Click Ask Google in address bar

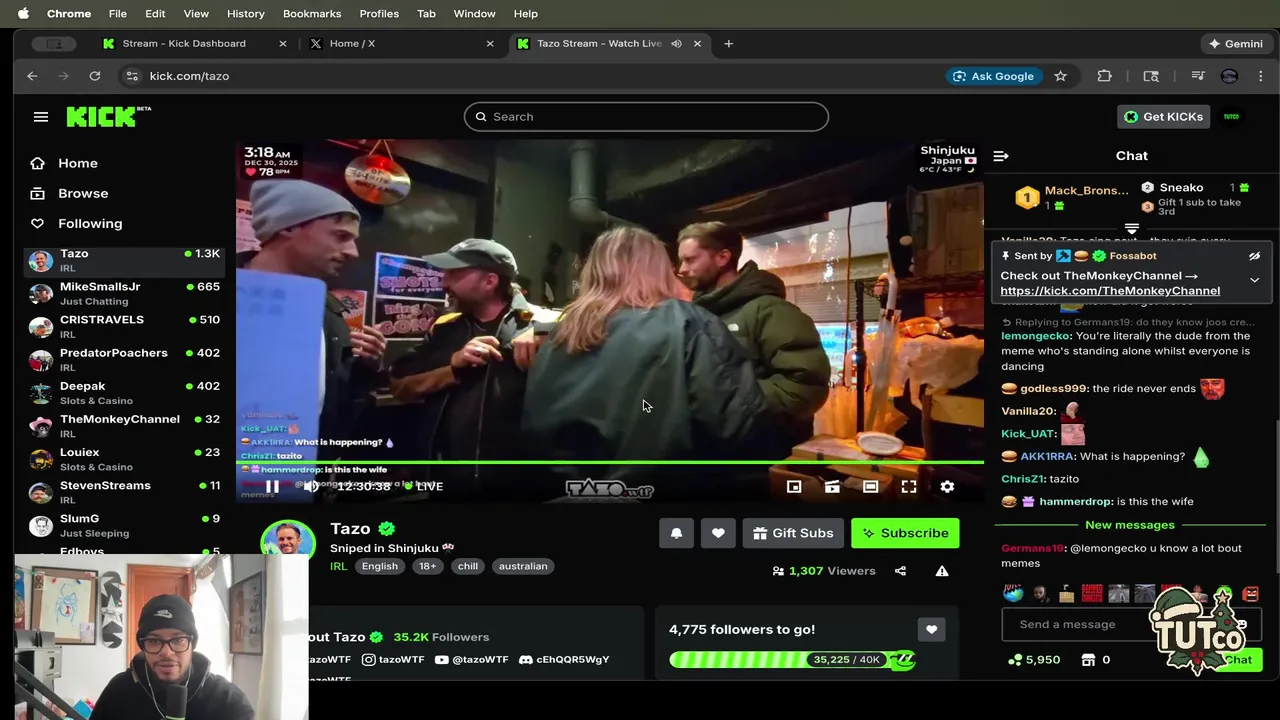[x=993, y=76]
